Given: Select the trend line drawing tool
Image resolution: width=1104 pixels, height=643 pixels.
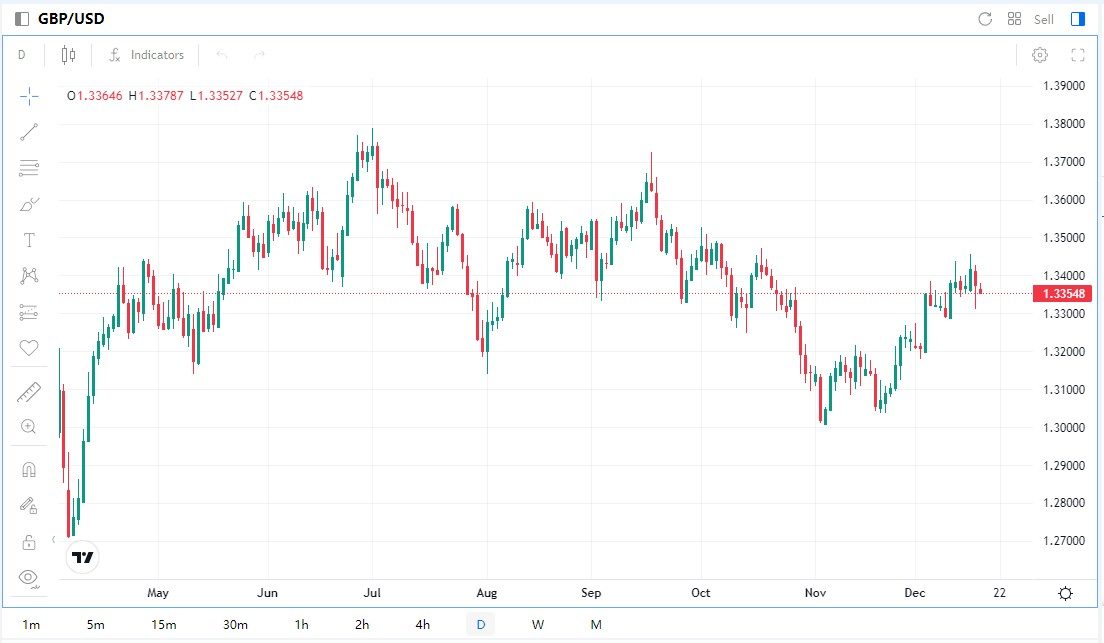Looking at the screenshot, I should pyautogui.click(x=29, y=132).
